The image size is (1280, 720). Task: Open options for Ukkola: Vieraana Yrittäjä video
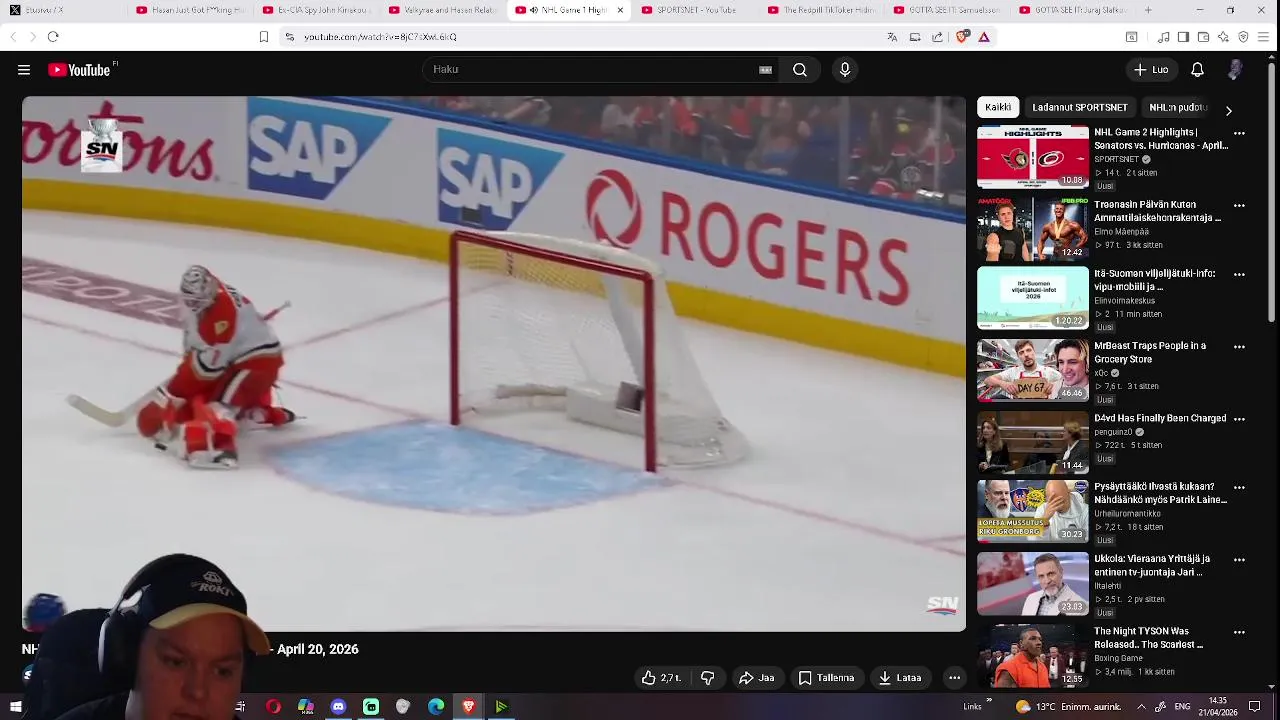pyautogui.click(x=1239, y=560)
